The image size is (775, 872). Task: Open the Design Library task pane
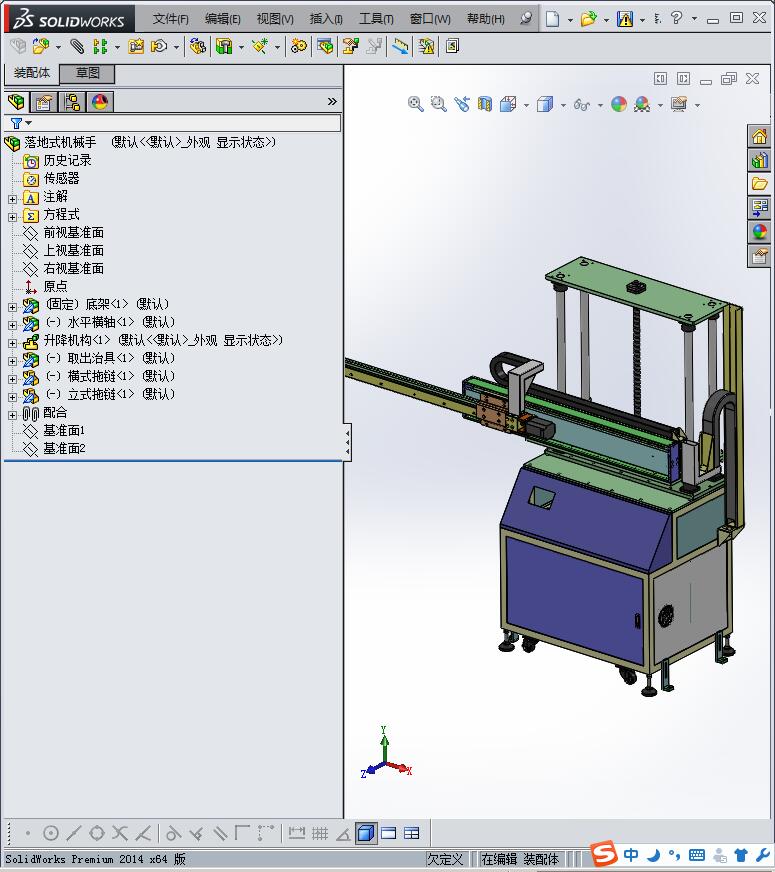pyautogui.click(x=759, y=161)
